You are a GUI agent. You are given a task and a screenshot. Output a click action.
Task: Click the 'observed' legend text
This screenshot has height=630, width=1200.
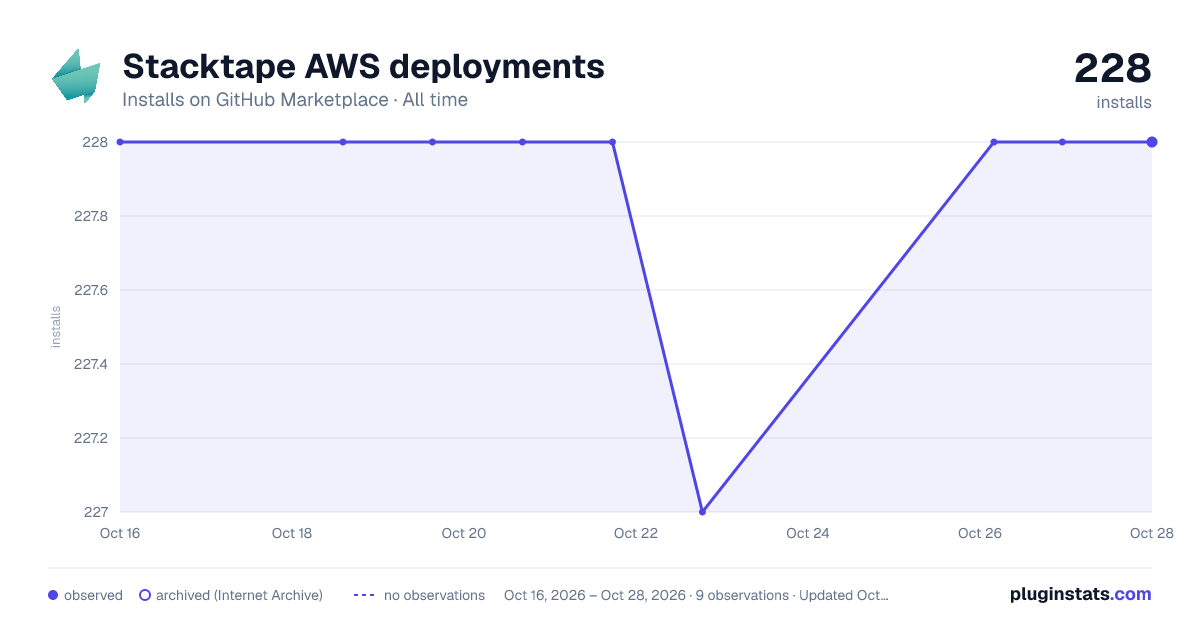click(93, 595)
